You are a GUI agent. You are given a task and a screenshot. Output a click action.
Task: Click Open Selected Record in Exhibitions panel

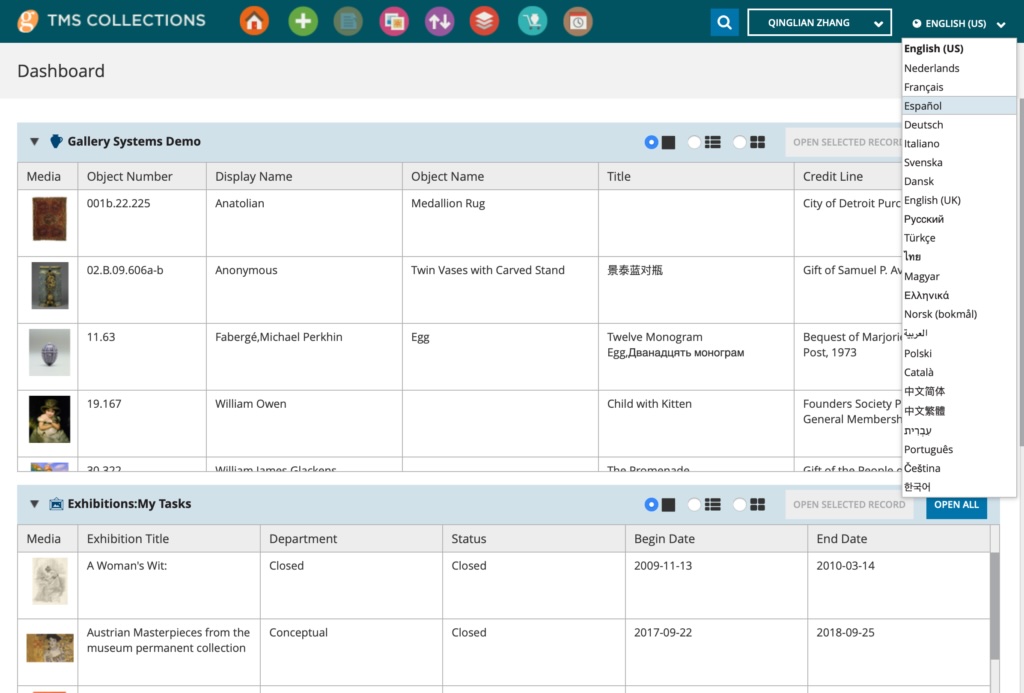(849, 505)
